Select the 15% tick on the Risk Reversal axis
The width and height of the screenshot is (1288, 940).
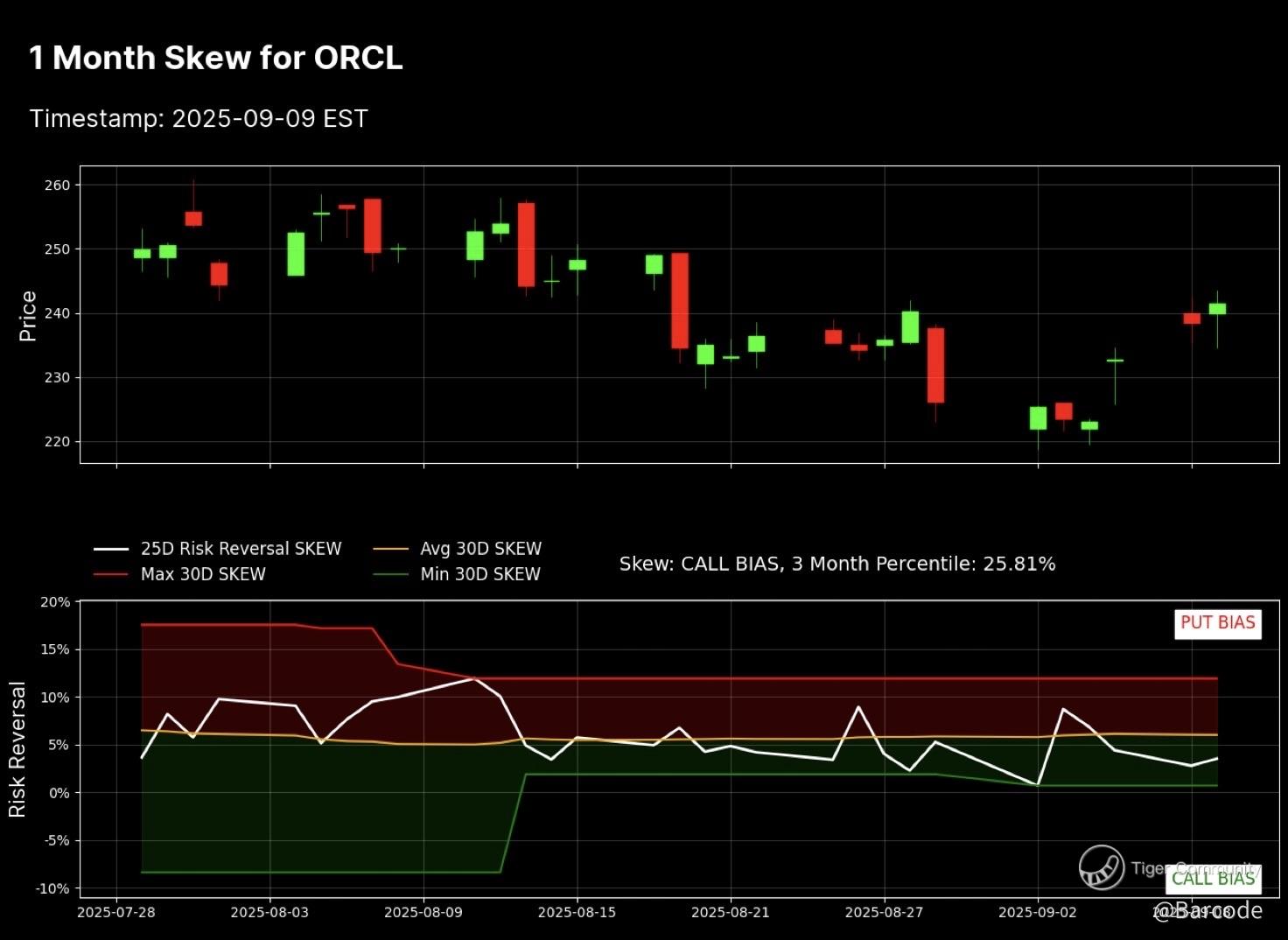point(54,649)
